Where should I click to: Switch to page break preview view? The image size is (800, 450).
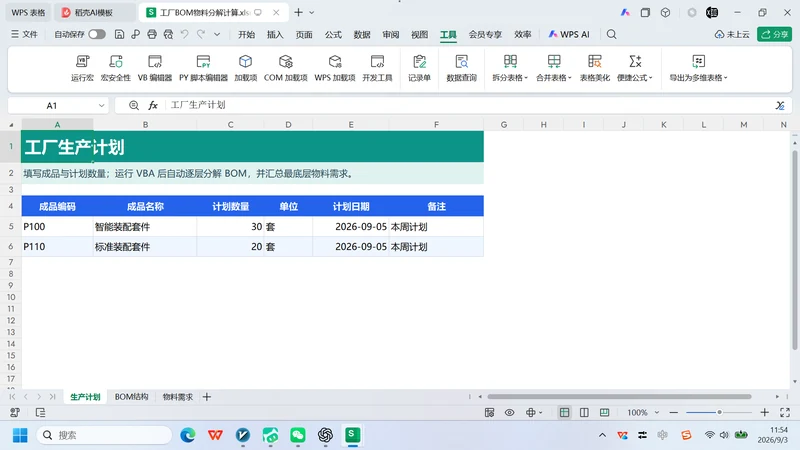584,412
